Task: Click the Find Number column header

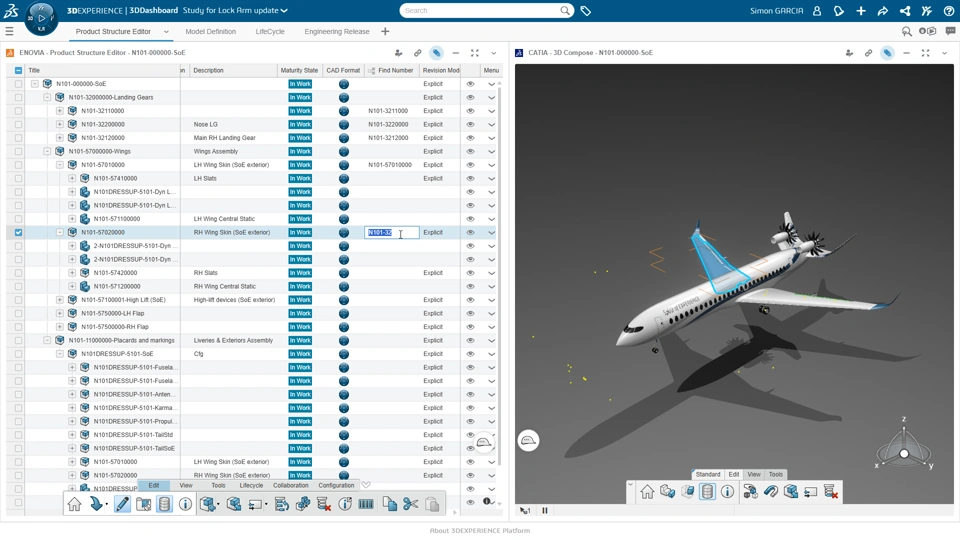Action: coord(396,70)
